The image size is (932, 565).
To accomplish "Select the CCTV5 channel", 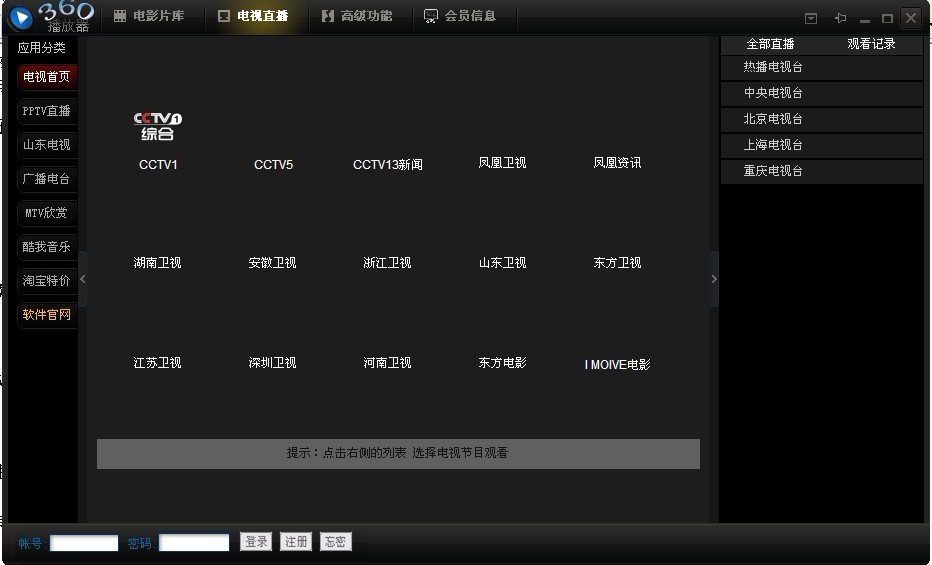I will pos(273,165).
